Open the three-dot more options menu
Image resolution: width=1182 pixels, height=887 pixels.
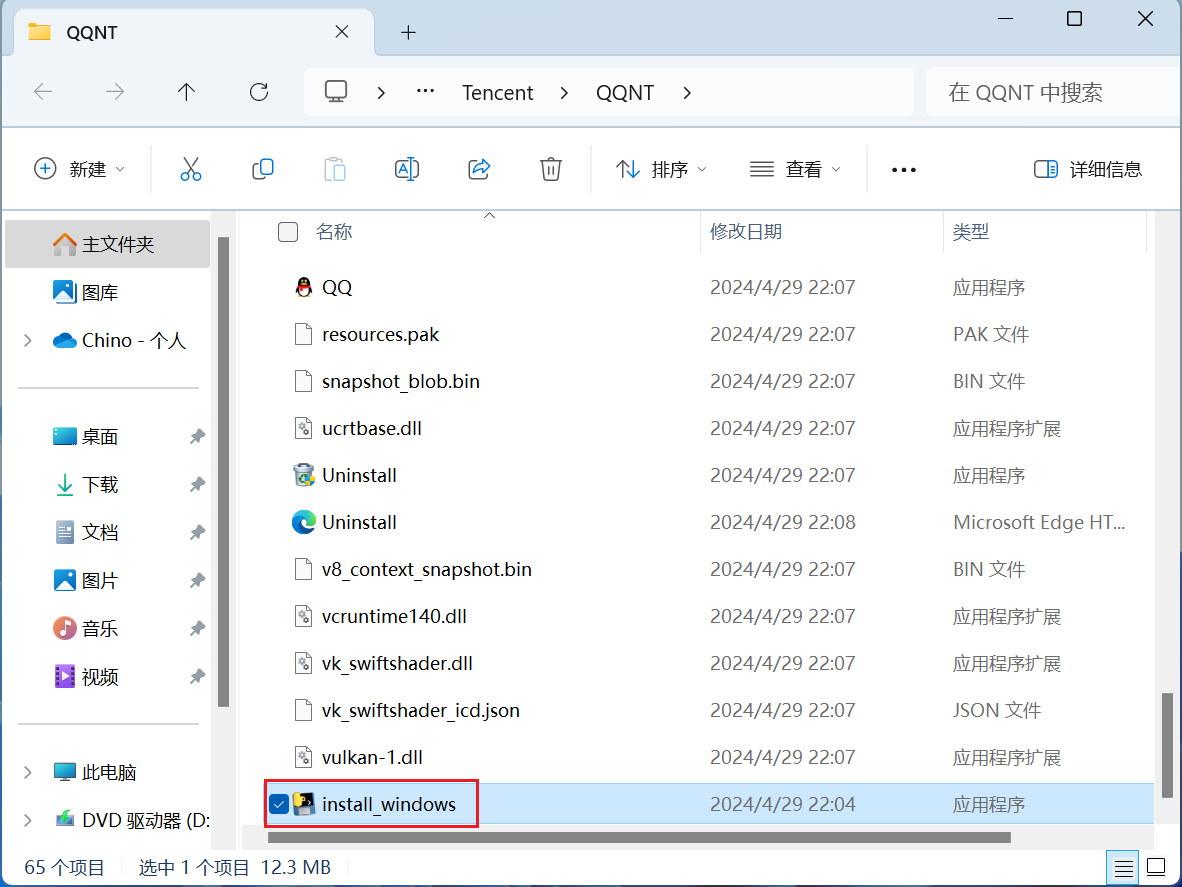coord(903,170)
